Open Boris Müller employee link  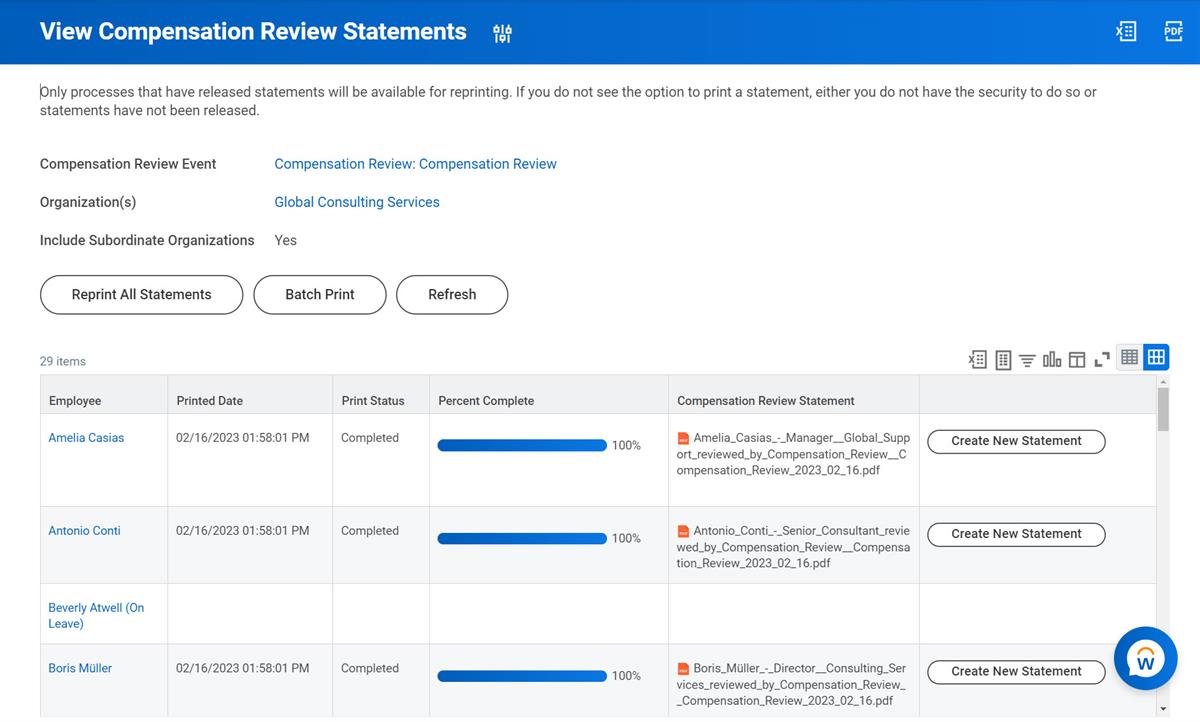(x=80, y=668)
